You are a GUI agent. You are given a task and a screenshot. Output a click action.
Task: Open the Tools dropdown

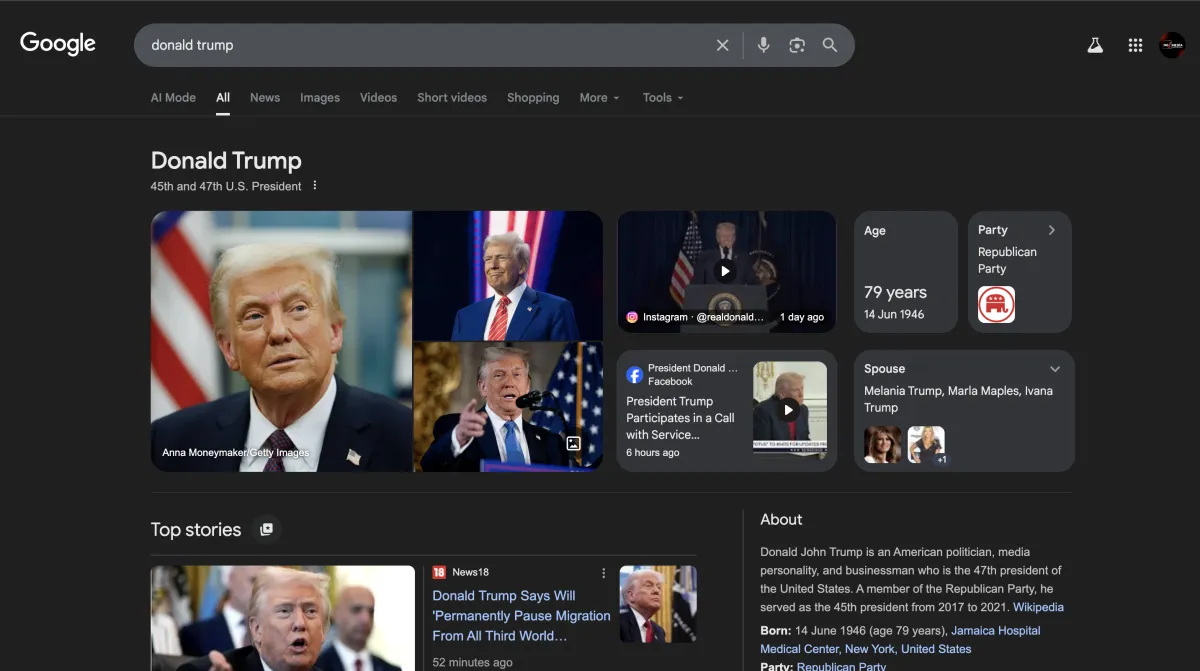pos(663,97)
